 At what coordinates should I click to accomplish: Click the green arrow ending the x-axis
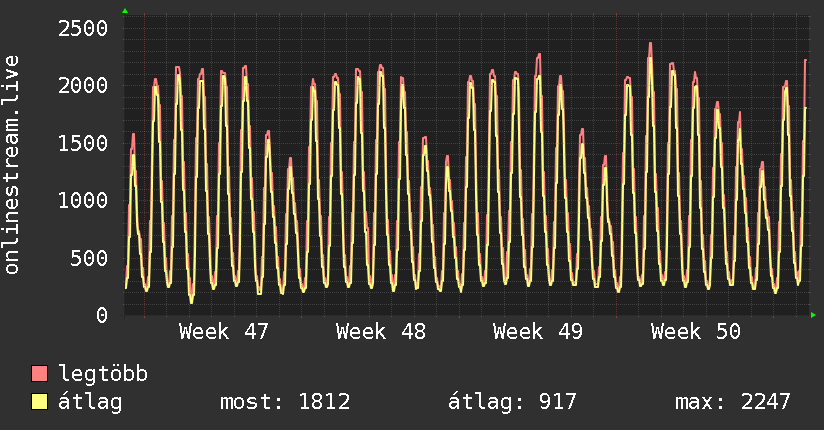click(x=813, y=315)
